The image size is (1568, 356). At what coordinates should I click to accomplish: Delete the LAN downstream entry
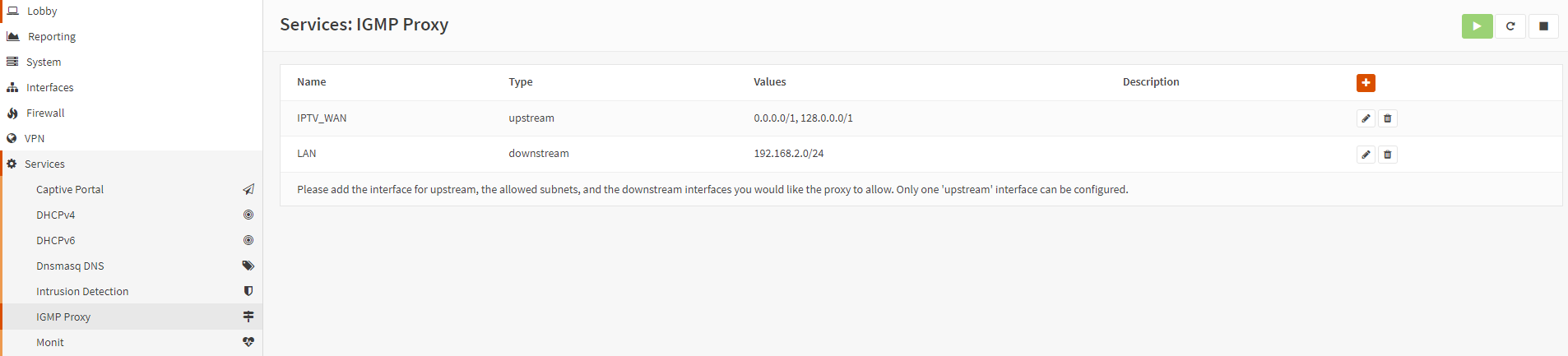tap(1388, 155)
